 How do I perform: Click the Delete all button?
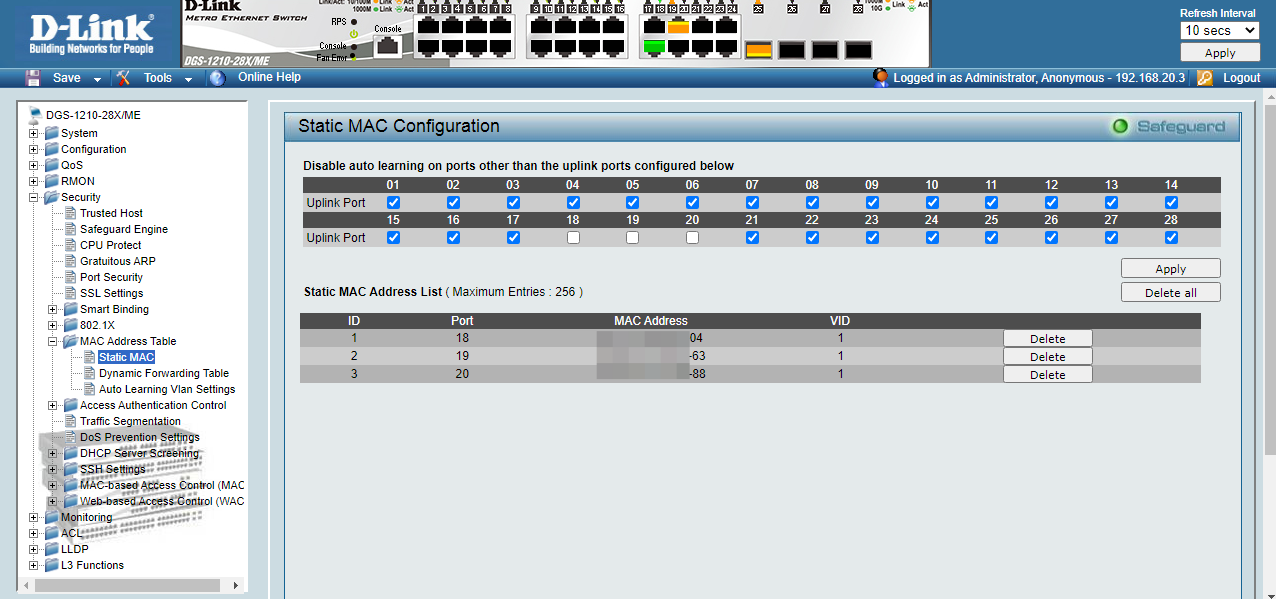(x=1171, y=292)
